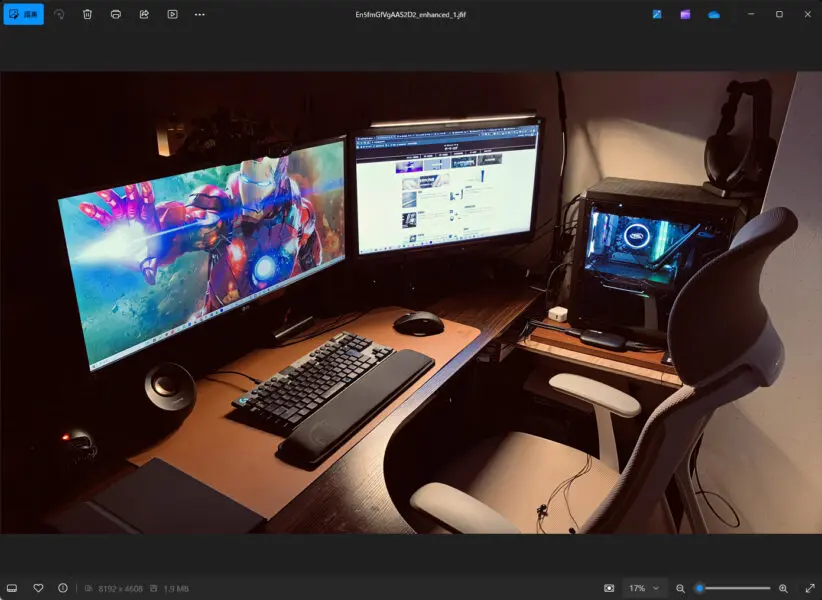Maximize the Photos window
The image size is (822, 600).
[780, 14]
